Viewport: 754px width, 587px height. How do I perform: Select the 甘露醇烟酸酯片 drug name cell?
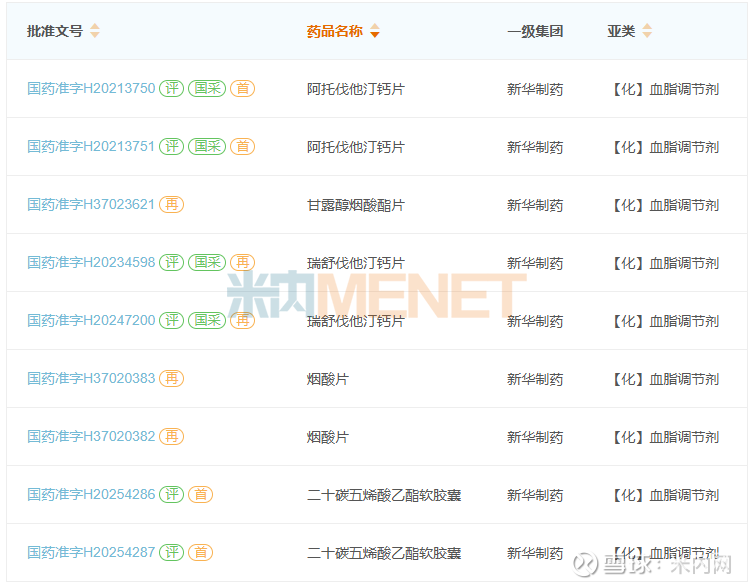355,205
